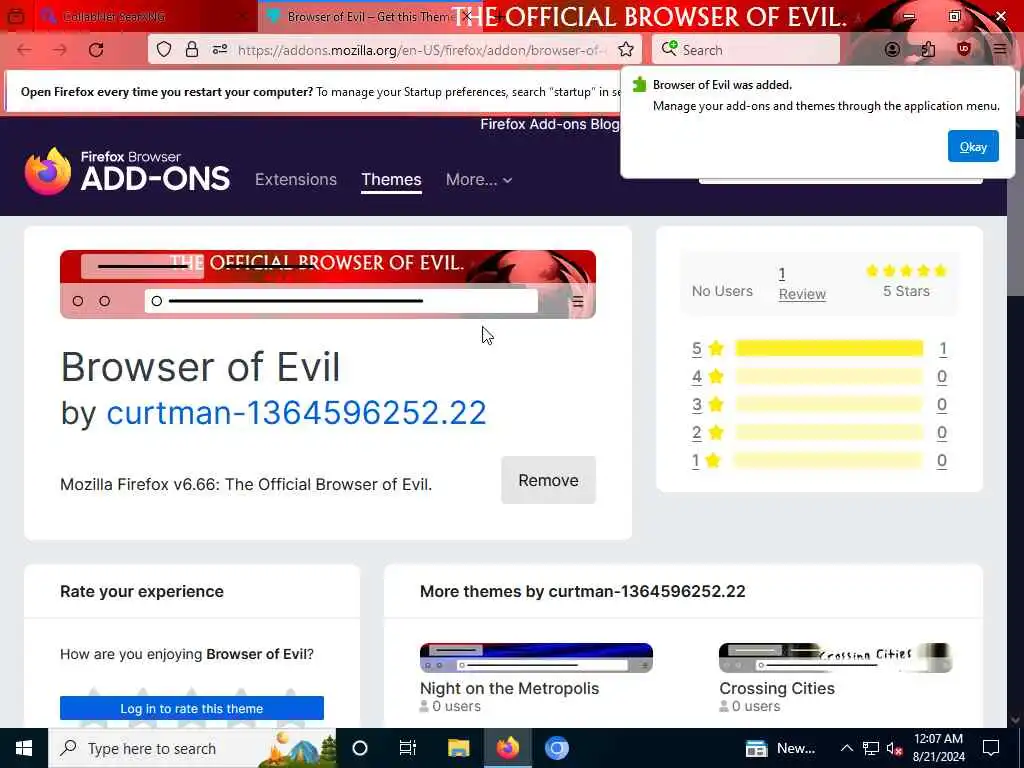Close the Browser of Evil tab

[468, 16]
